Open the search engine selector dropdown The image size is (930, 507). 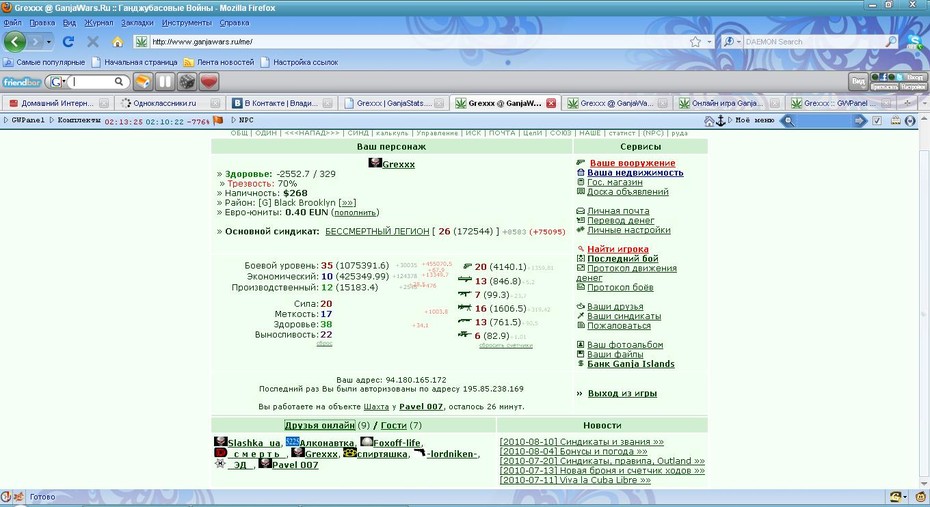click(732, 42)
